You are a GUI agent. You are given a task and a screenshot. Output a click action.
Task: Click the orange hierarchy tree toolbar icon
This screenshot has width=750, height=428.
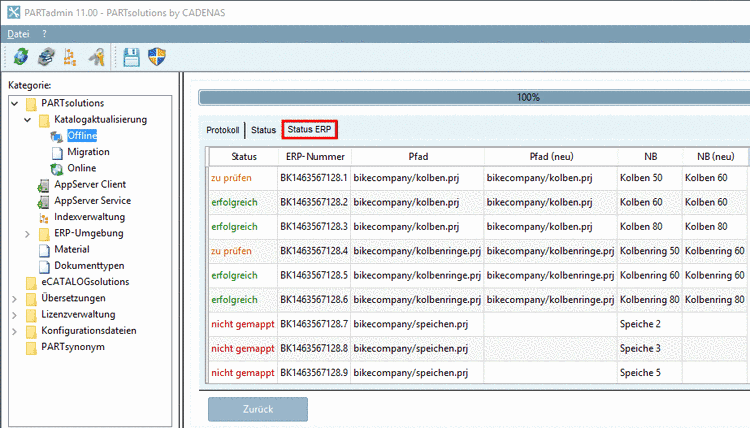point(70,57)
